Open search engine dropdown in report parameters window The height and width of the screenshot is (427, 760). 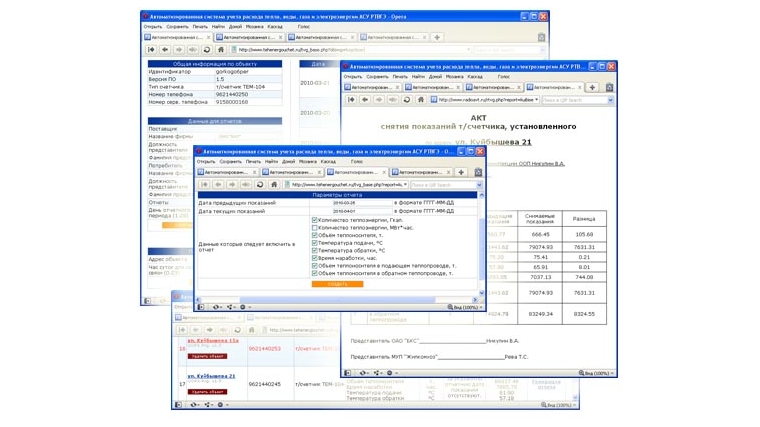pos(479,185)
